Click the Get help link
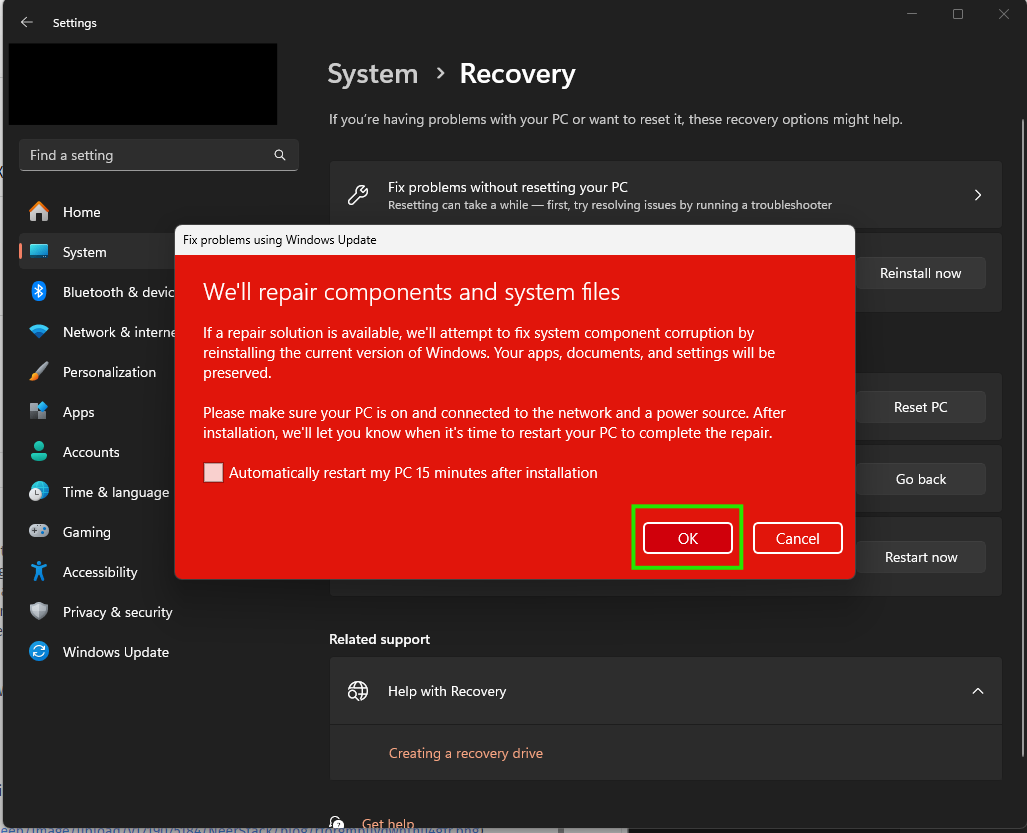 click(x=388, y=824)
